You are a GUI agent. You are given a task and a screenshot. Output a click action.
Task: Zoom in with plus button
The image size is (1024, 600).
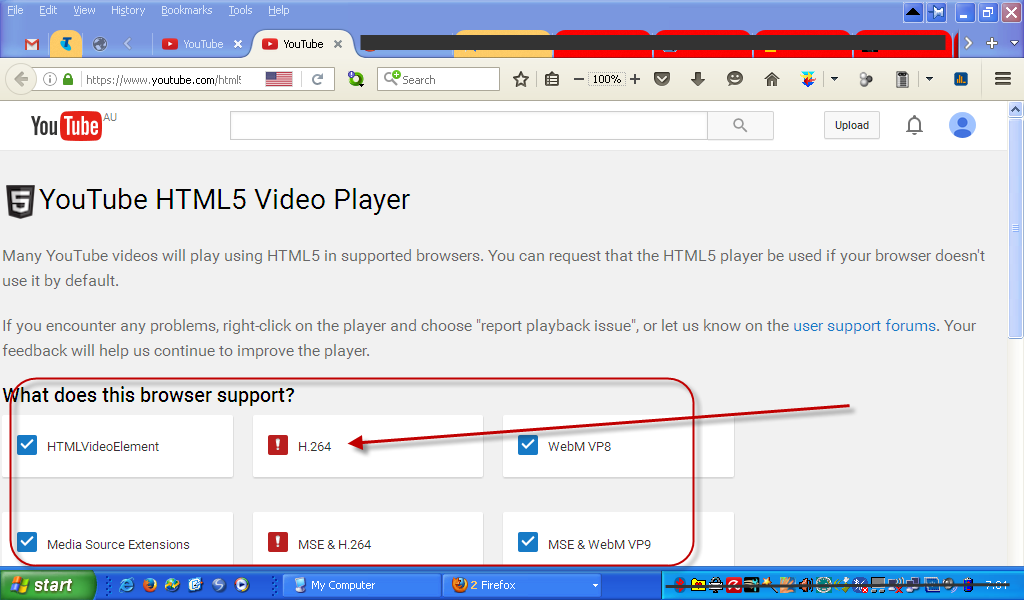tap(635, 80)
